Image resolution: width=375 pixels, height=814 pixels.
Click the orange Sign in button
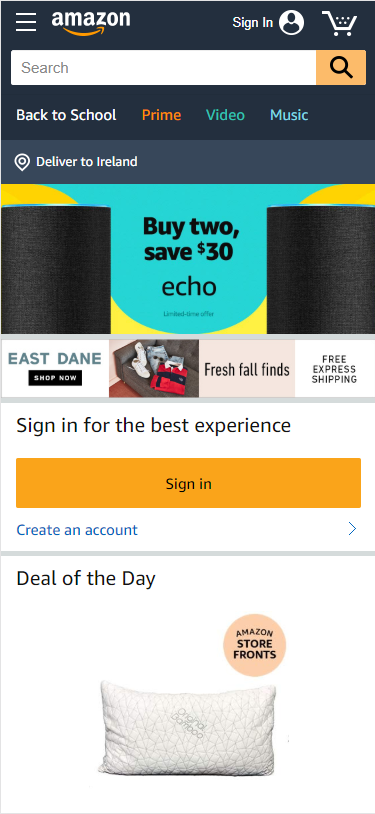pyautogui.click(x=189, y=483)
